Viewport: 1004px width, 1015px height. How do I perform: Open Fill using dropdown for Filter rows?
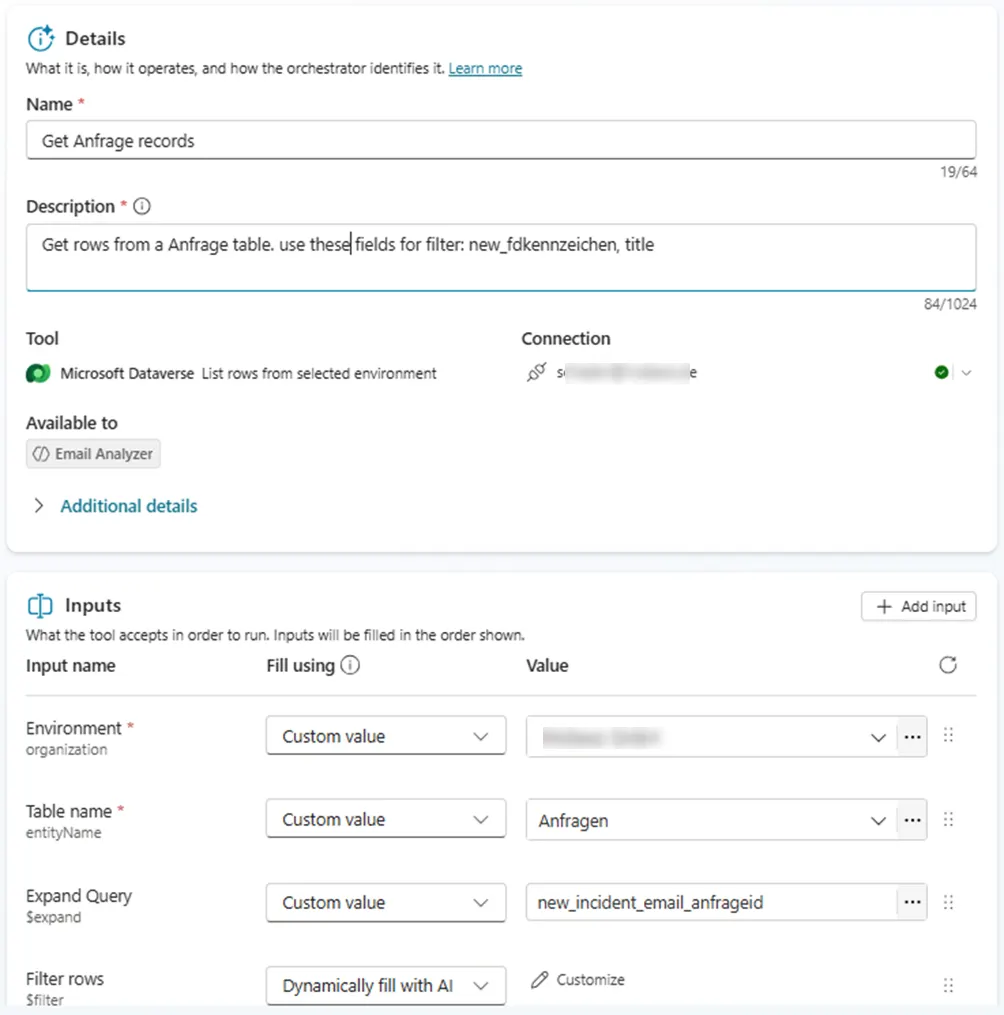pyautogui.click(x=385, y=986)
